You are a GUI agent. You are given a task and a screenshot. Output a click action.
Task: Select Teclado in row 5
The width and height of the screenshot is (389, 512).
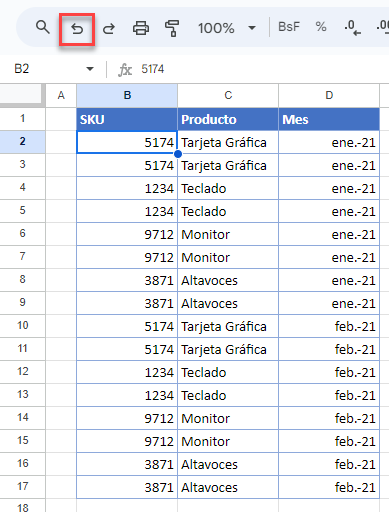click(228, 211)
